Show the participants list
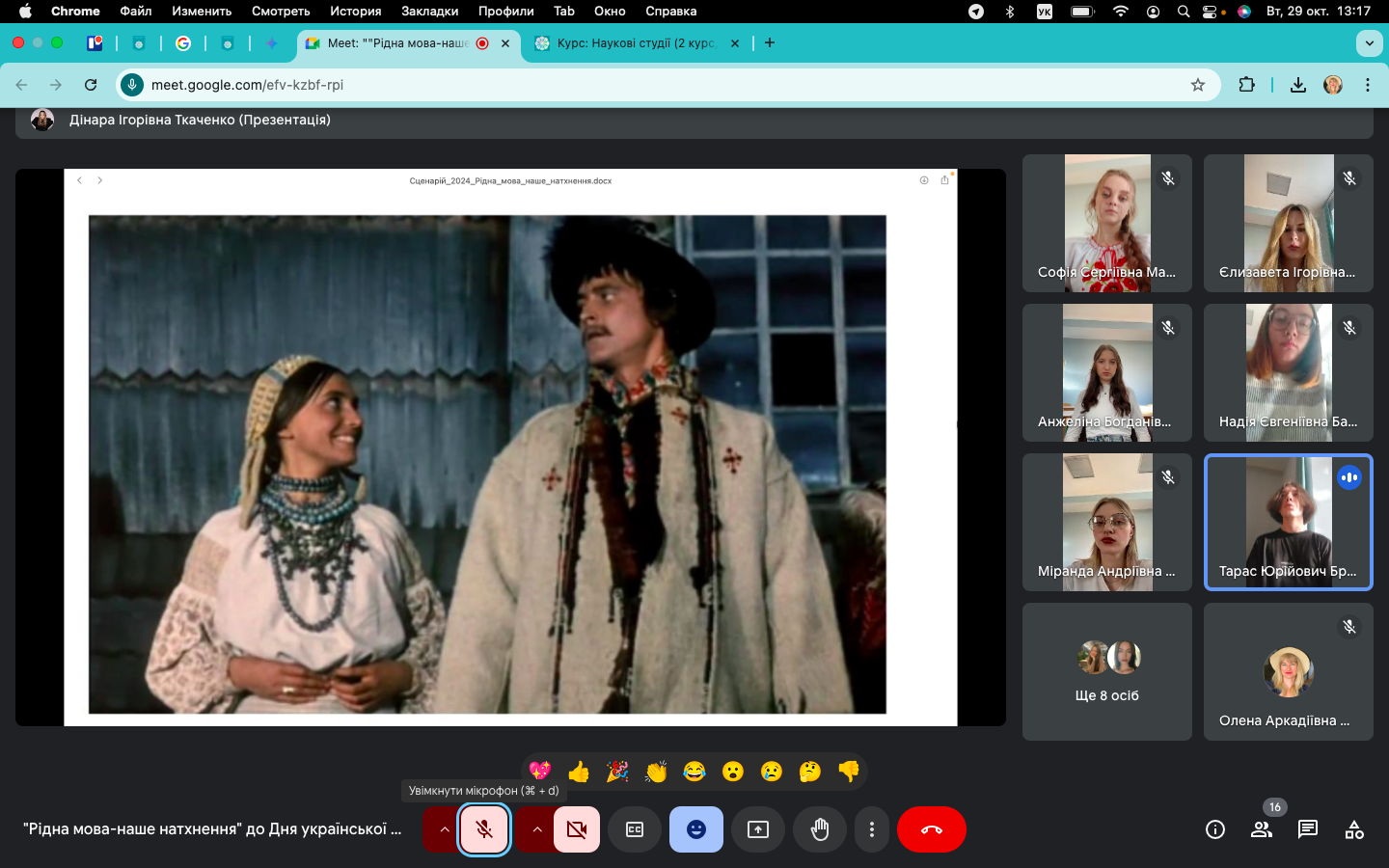The width and height of the screenshot is (1389, 868). 1261,829
